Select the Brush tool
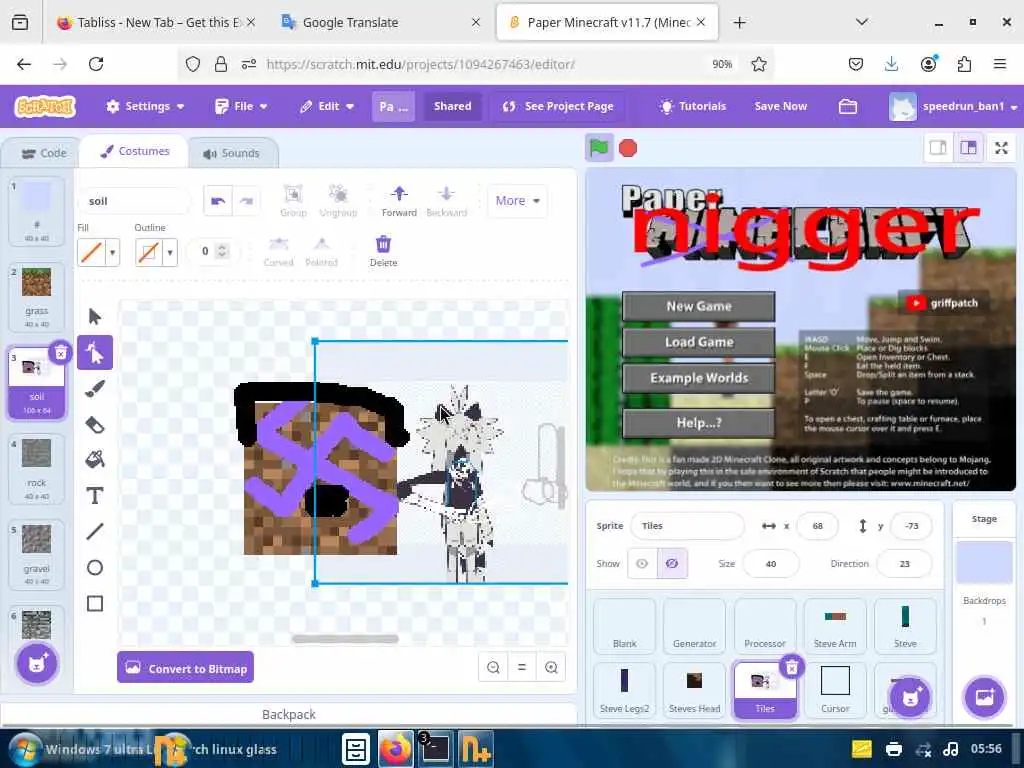The image size is (1024, 768). click(95, 389)
